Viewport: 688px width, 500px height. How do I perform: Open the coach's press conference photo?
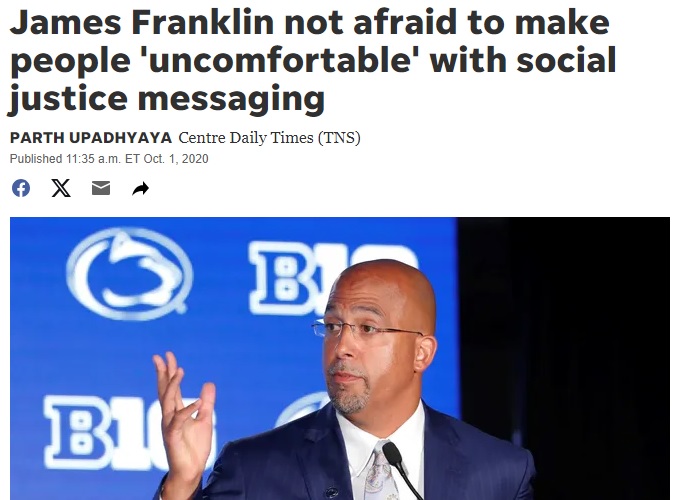pyautogui.click(x=340, y=358)
